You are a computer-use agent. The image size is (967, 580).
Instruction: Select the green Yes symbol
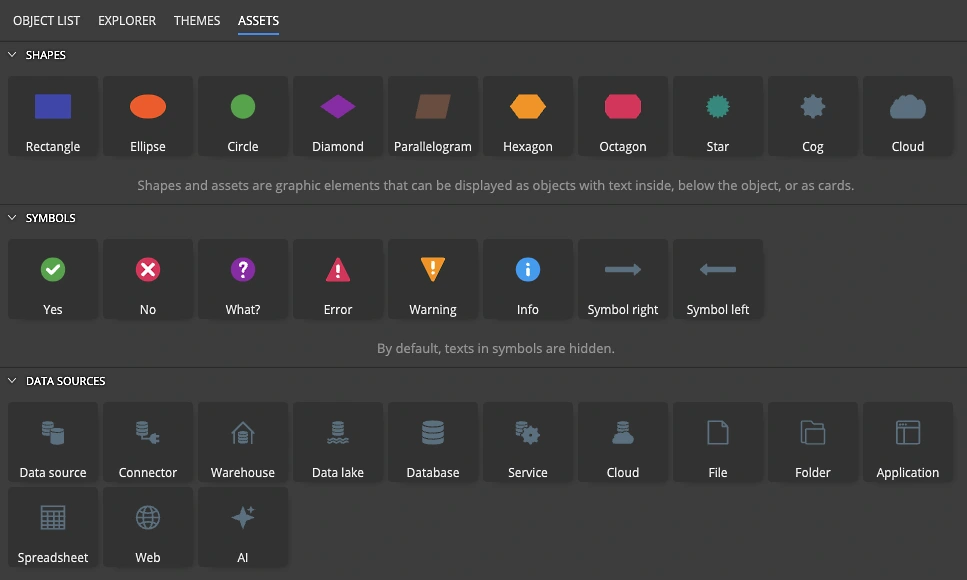click(53, 279)
